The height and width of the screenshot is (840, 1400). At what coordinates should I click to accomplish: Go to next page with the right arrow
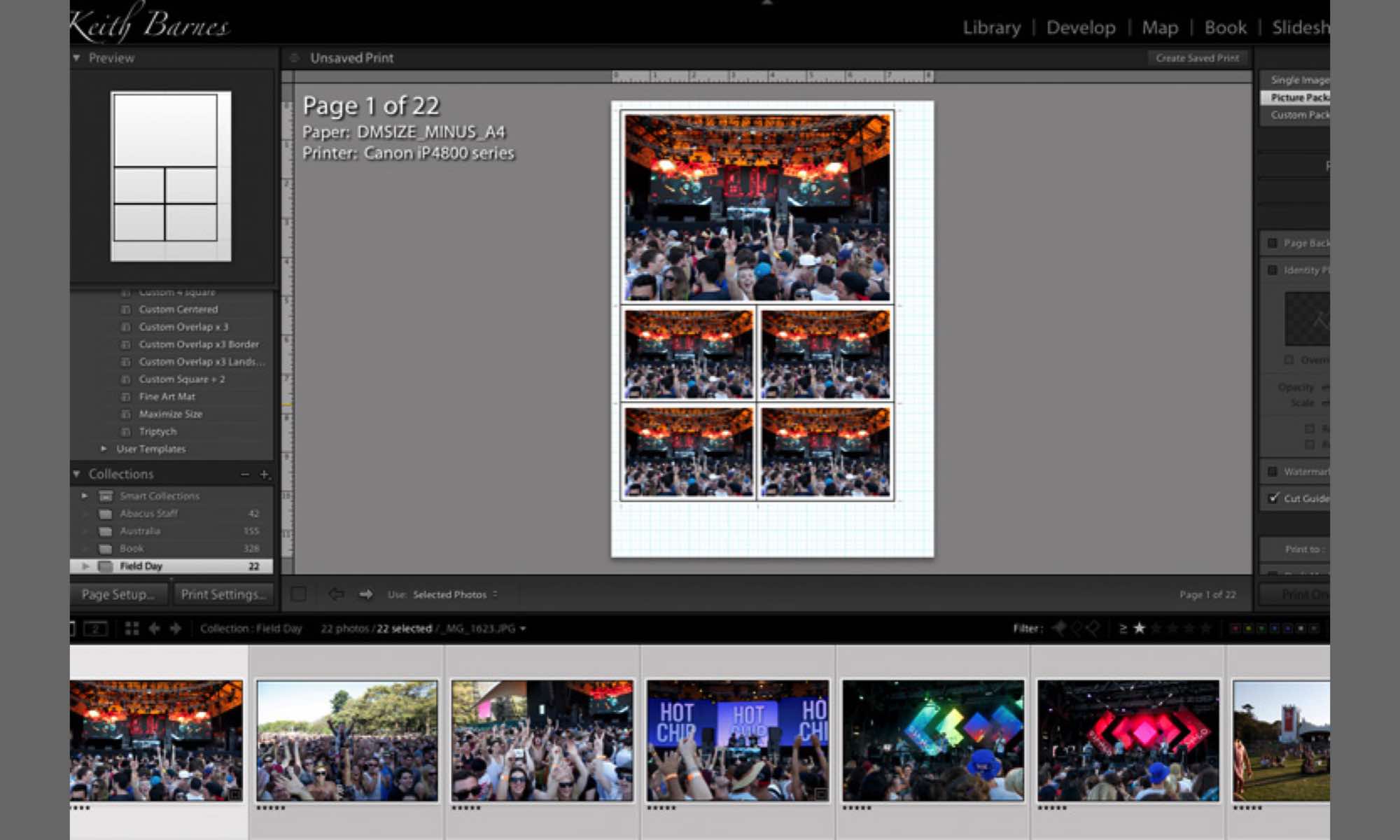point(366,594)
